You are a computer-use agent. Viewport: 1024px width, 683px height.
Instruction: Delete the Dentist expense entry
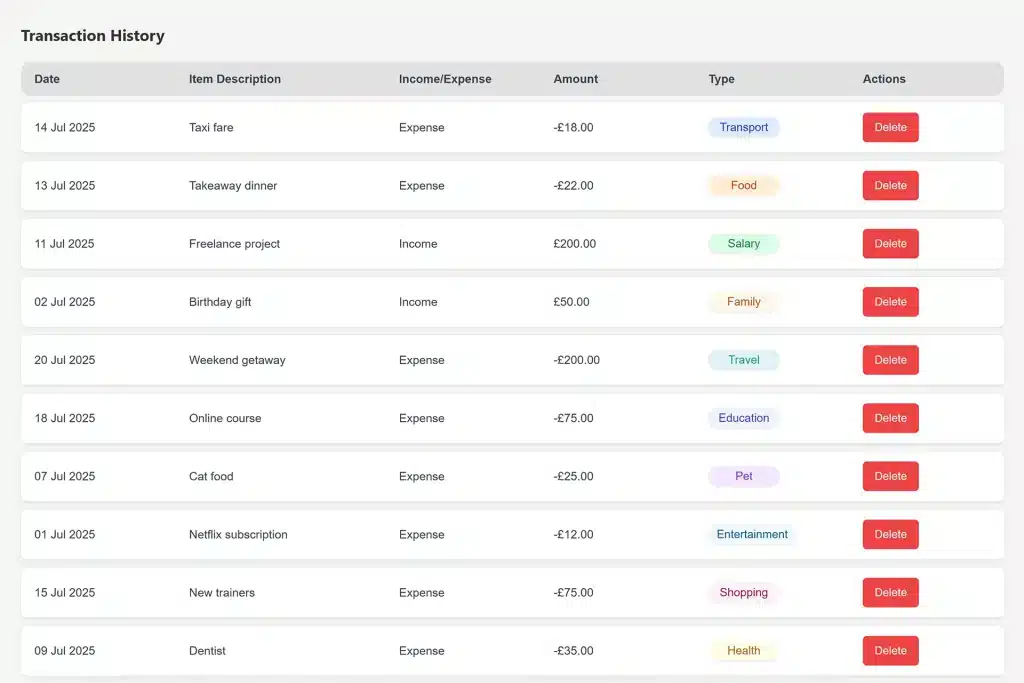pos(890,650)
